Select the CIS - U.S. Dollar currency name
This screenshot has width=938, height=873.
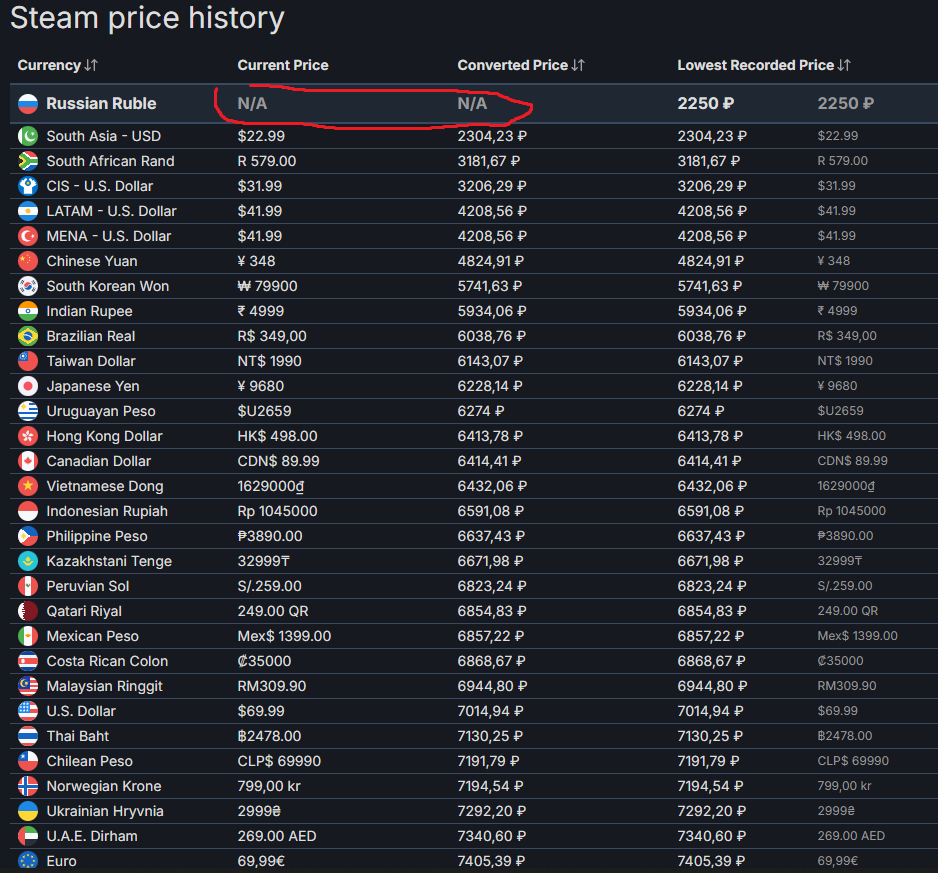click(99, 186)
